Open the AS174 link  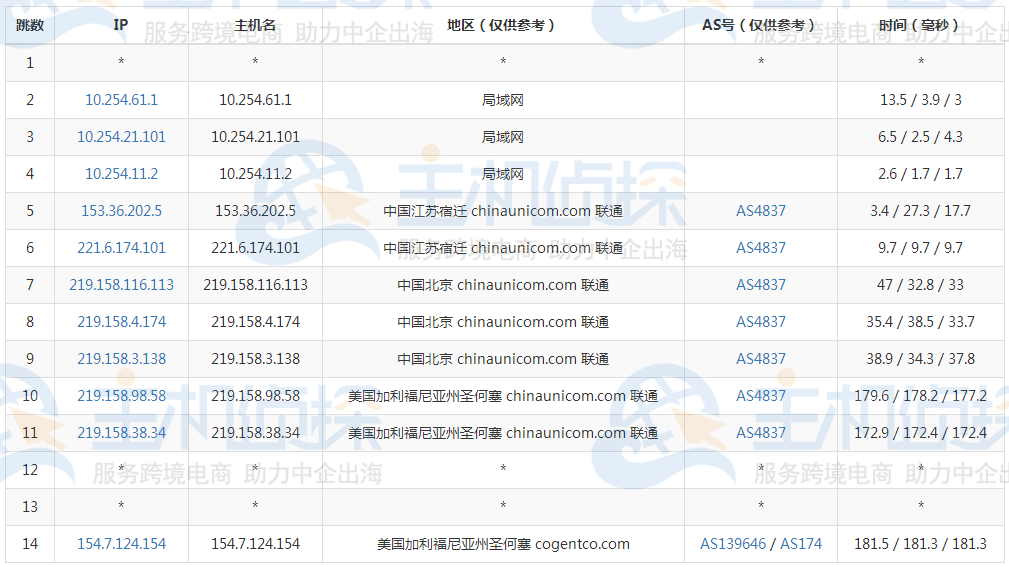[x=801, y=544]
